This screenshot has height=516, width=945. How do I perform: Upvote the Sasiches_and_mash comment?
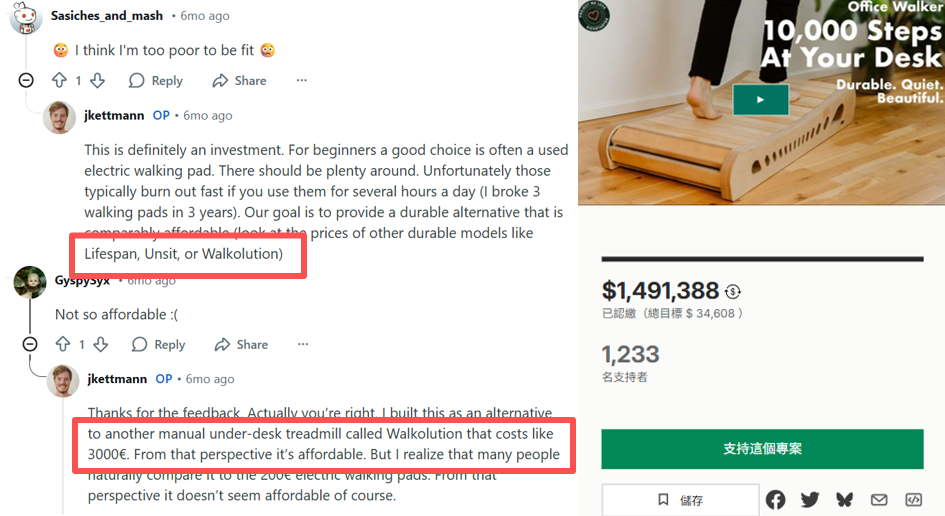(59, 81)
